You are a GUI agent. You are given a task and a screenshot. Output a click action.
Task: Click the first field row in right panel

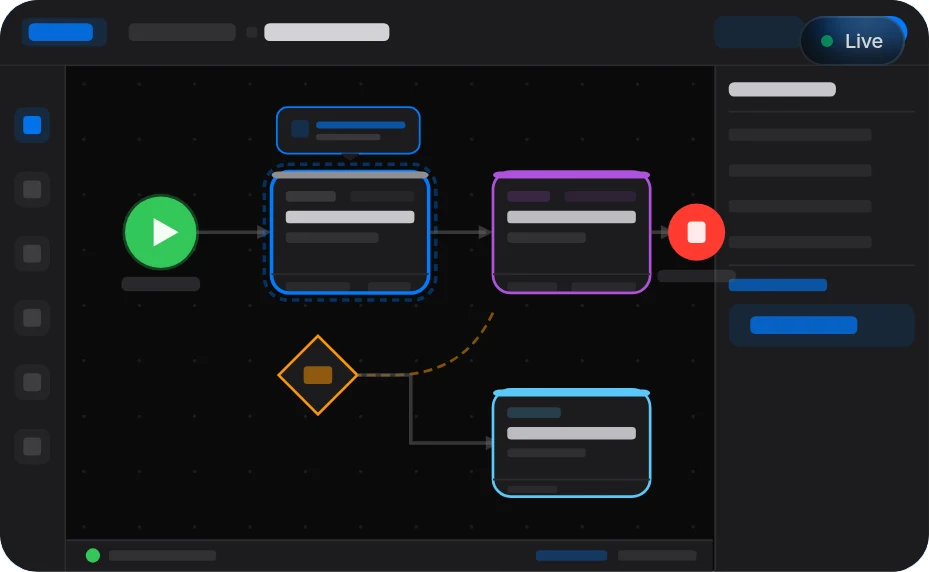coord(800,135)
